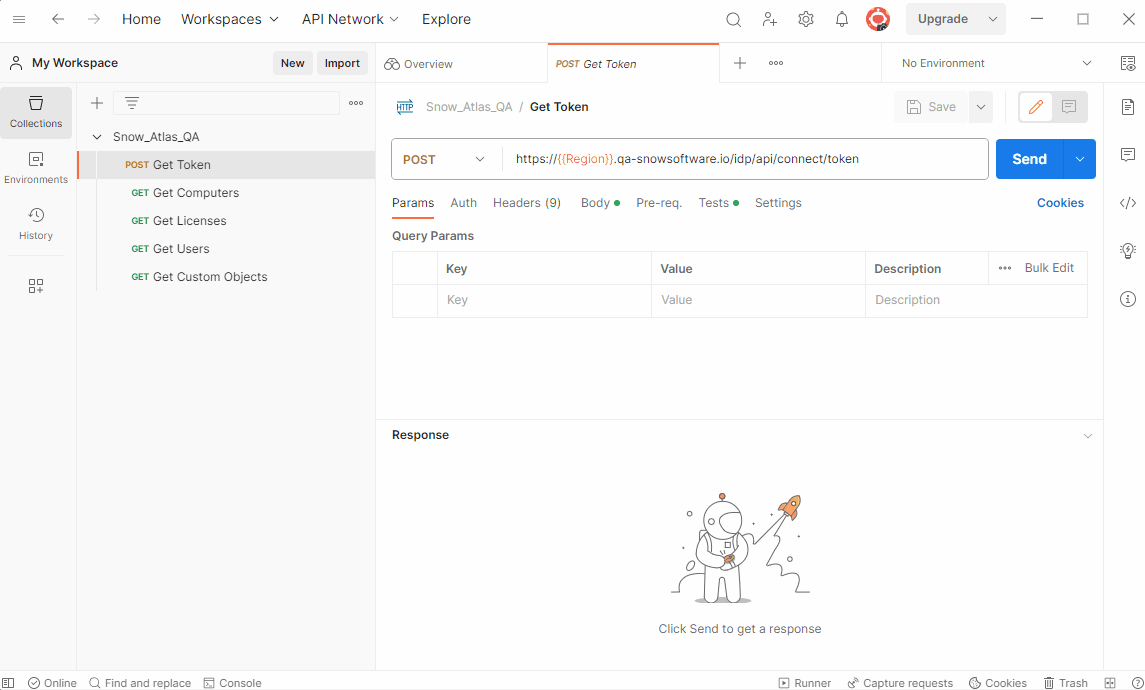This screenshot has width=1145, height=690.
Task: Switch to the Auth tab
Action: click(x=463, y=203)
